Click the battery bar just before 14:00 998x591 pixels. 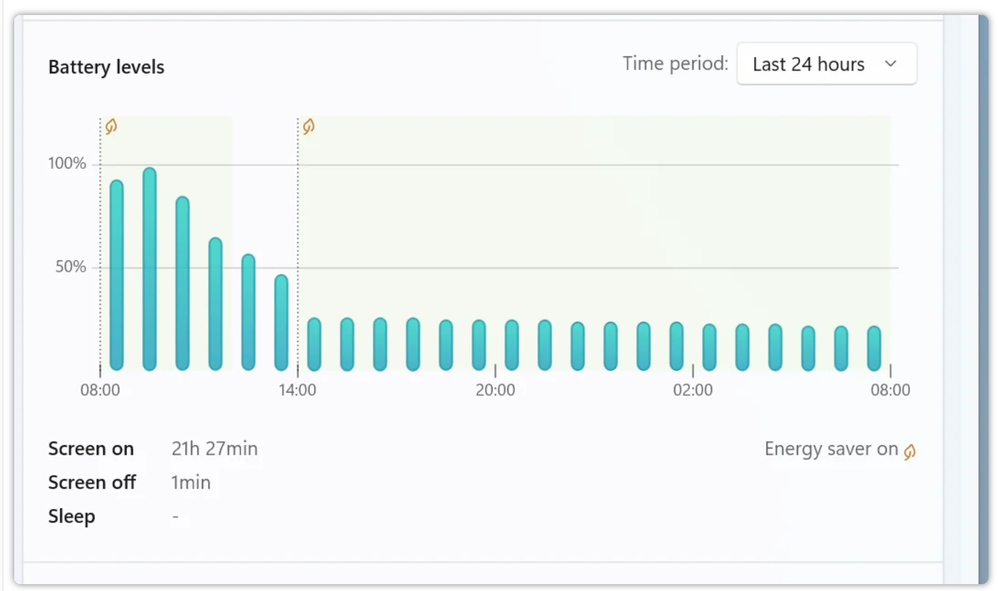coord(281,323)
